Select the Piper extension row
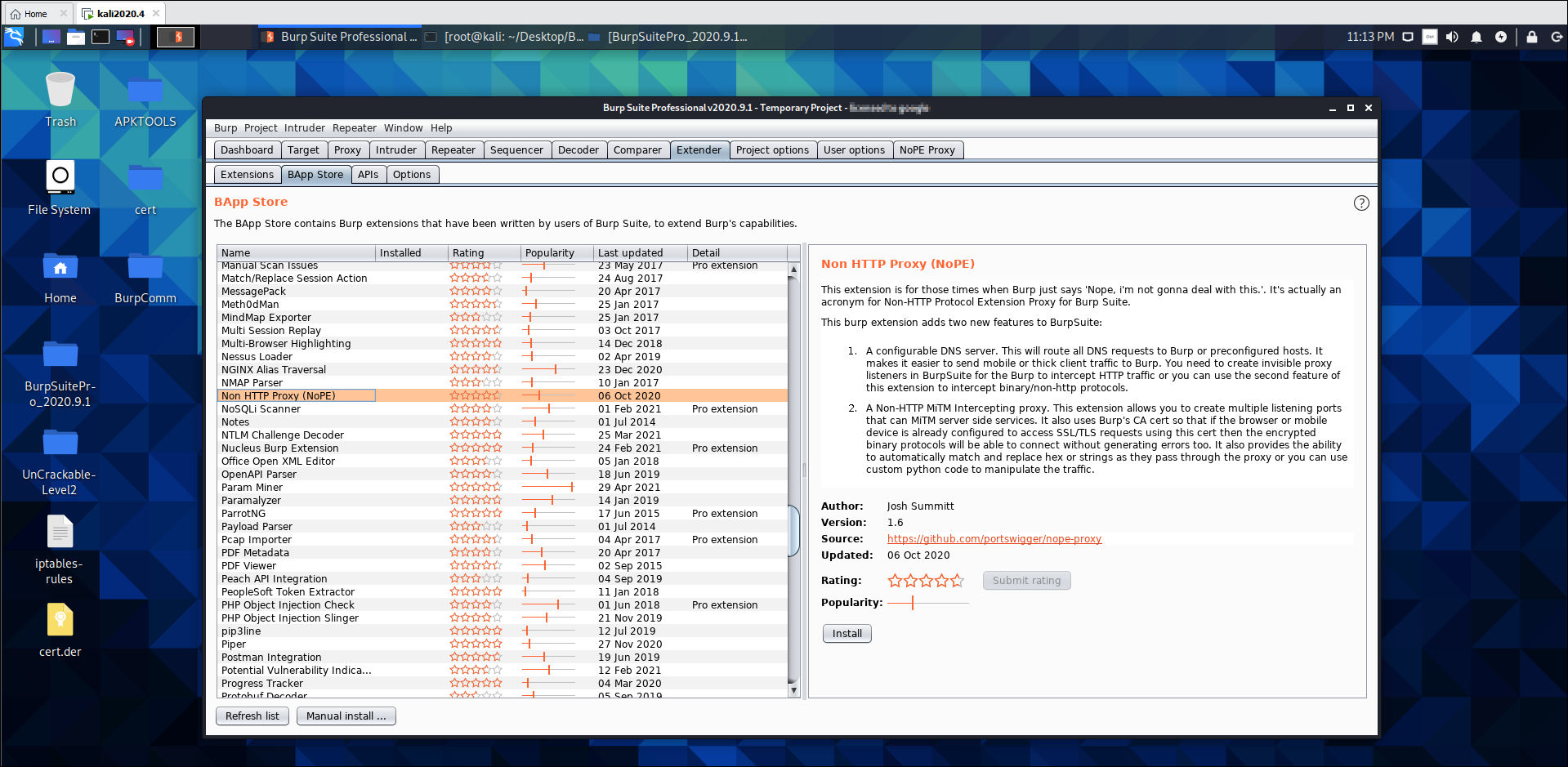Viewport: 1568px width, 767px height. pos(503,644)
